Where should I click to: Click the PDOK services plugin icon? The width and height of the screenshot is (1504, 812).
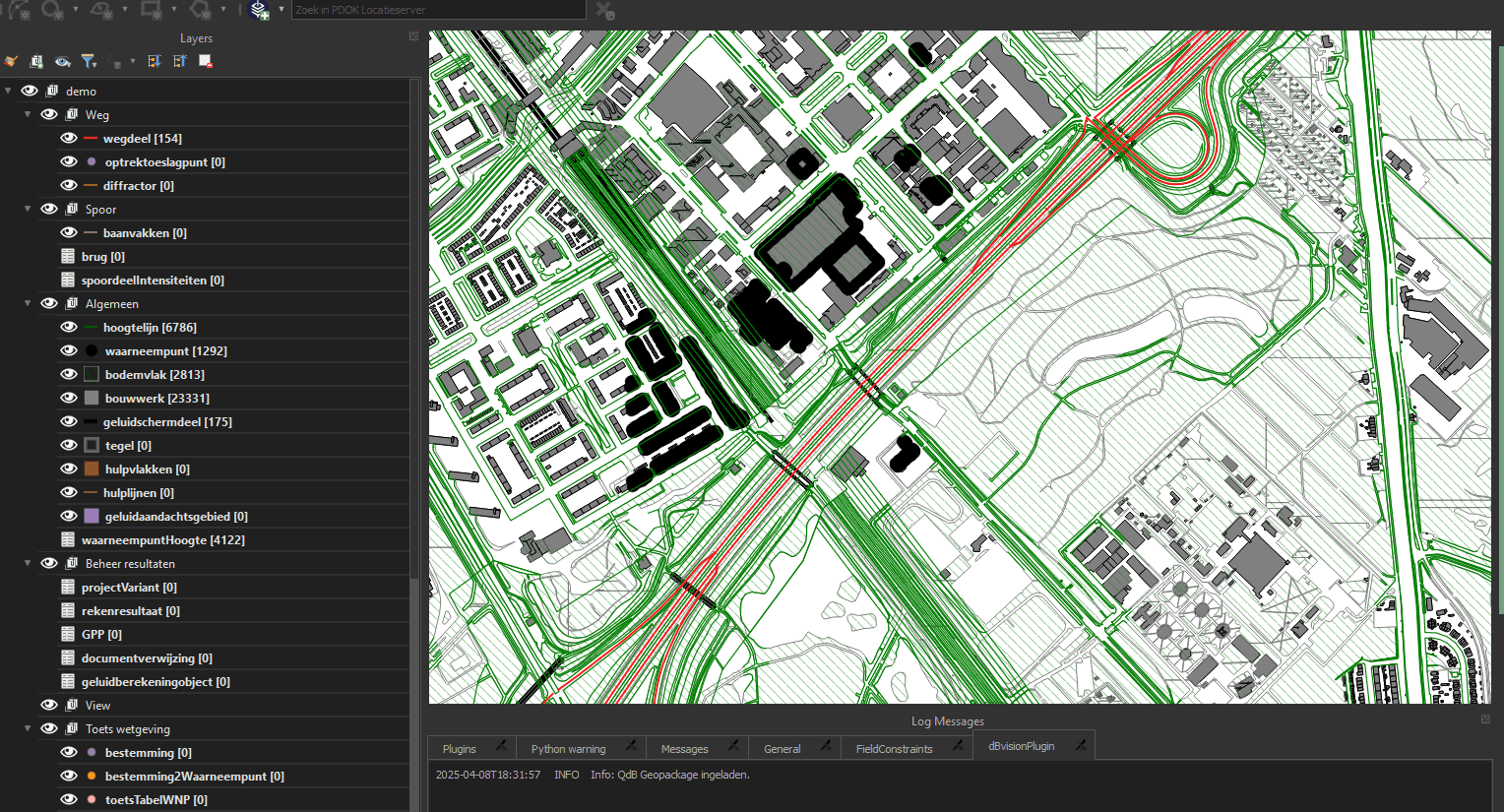click(259, 11)
